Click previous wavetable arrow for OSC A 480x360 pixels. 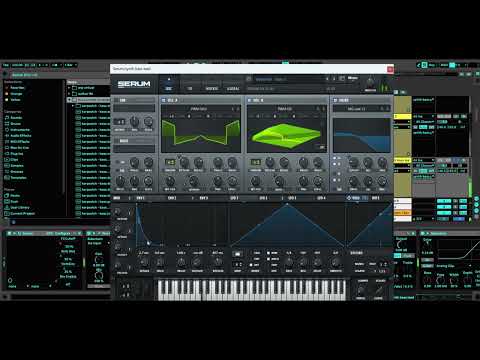pos(233,109)
